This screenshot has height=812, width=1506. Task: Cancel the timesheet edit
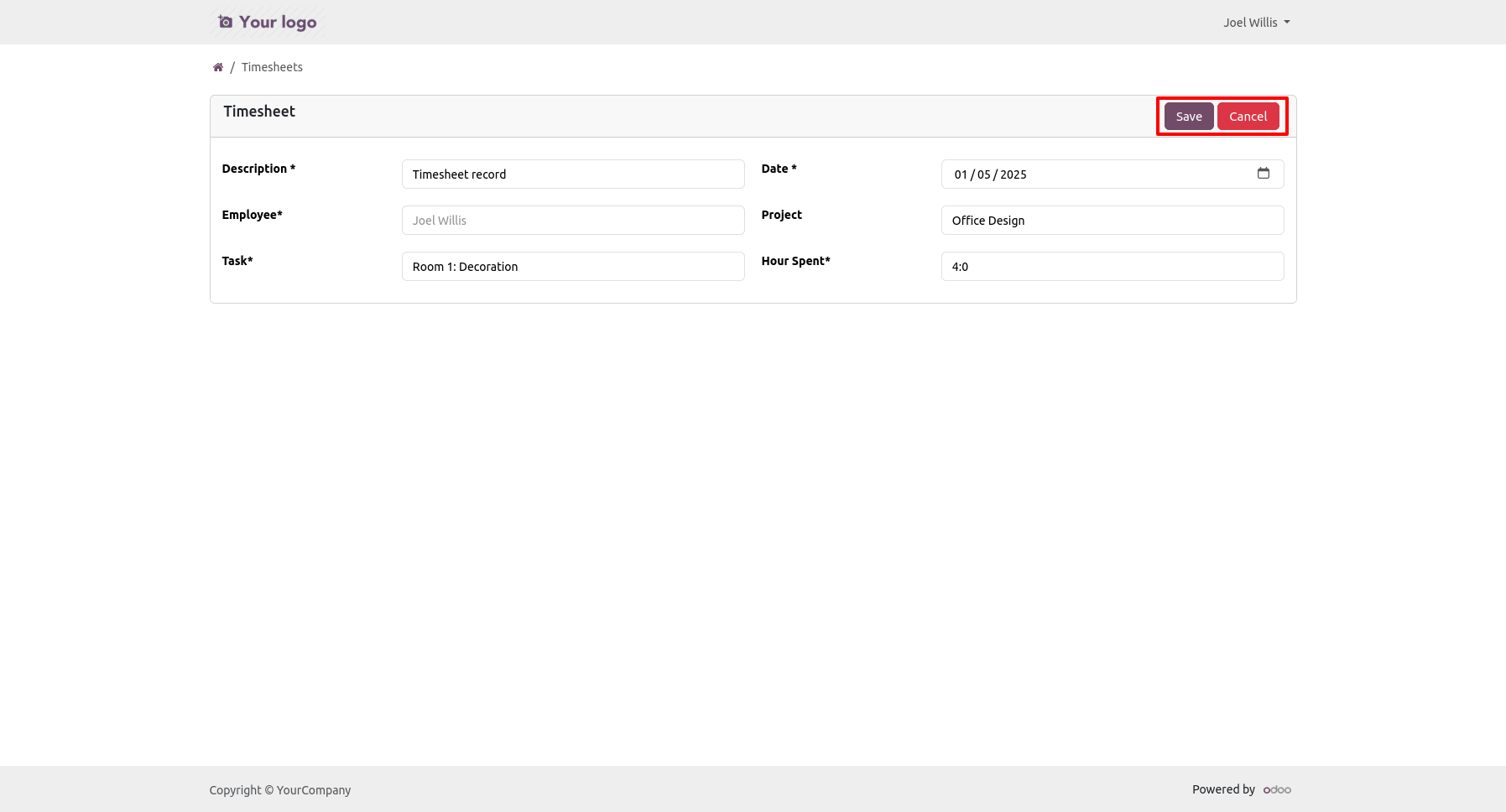coord(1248,117)
